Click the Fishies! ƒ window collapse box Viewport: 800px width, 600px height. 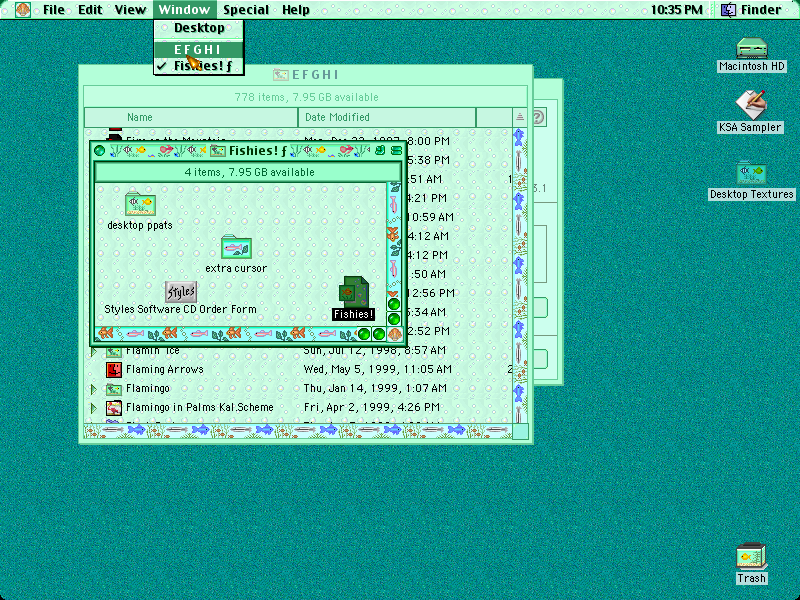[x=396, y=151]
